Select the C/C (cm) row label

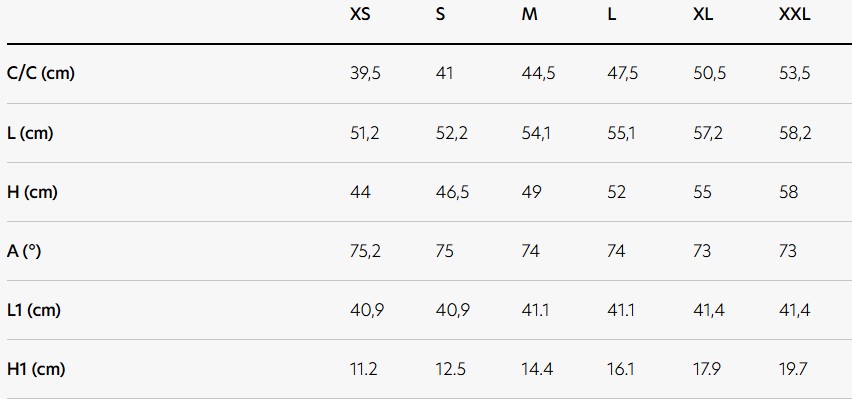[x=41, y=73]
